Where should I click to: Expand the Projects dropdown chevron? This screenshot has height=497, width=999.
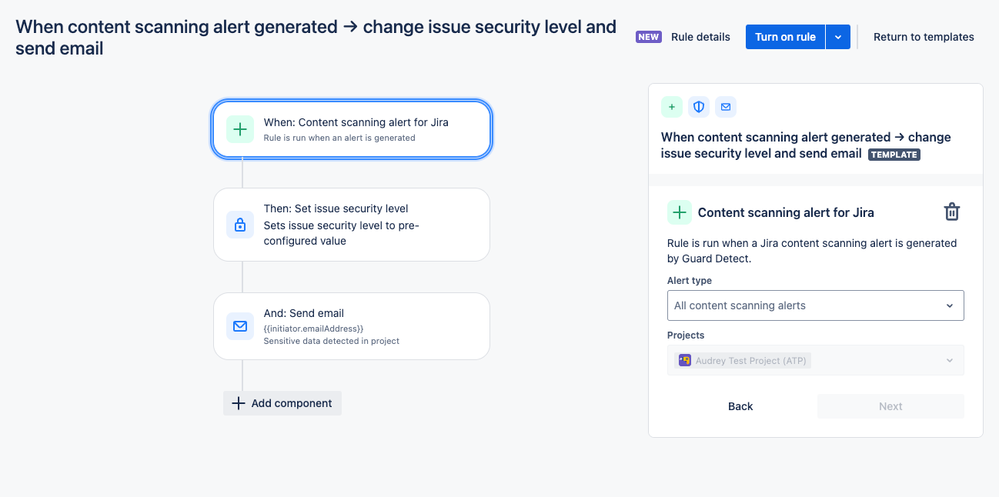pos(949,361)
